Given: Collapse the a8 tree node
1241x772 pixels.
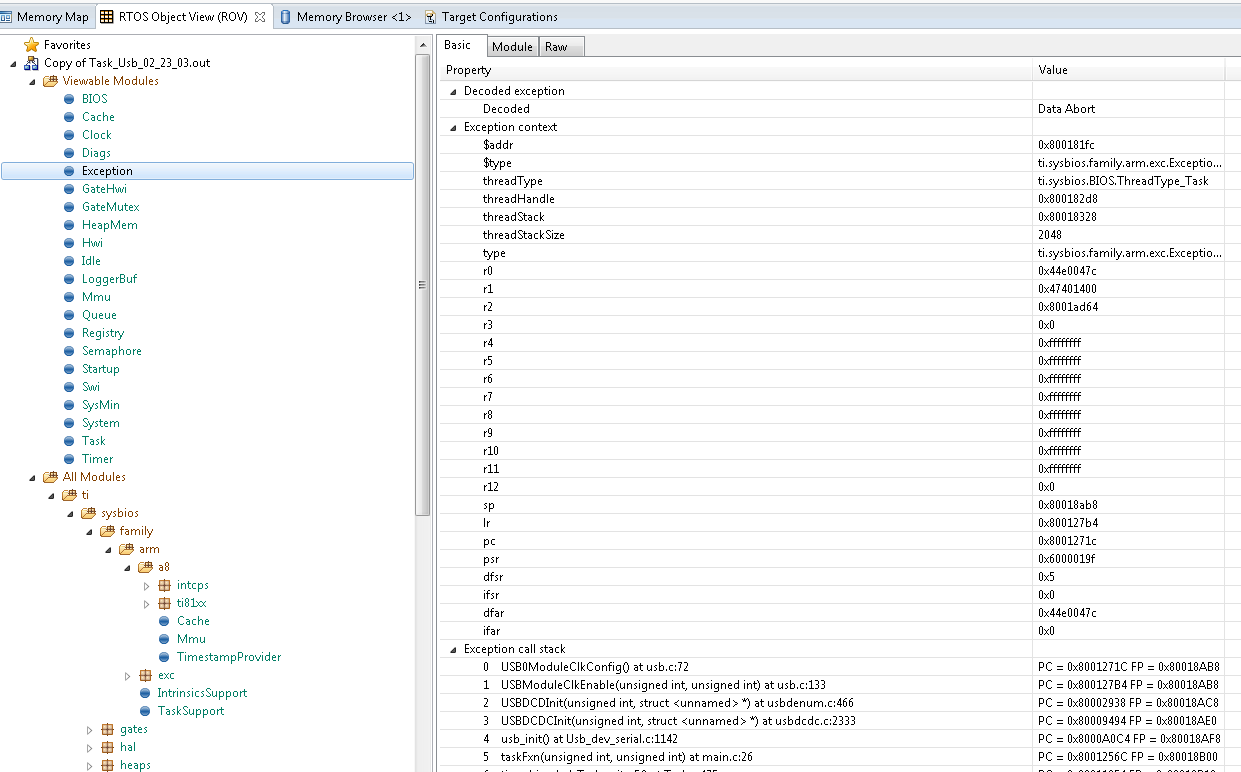Looking at the screenshot, I should point(127,567).
